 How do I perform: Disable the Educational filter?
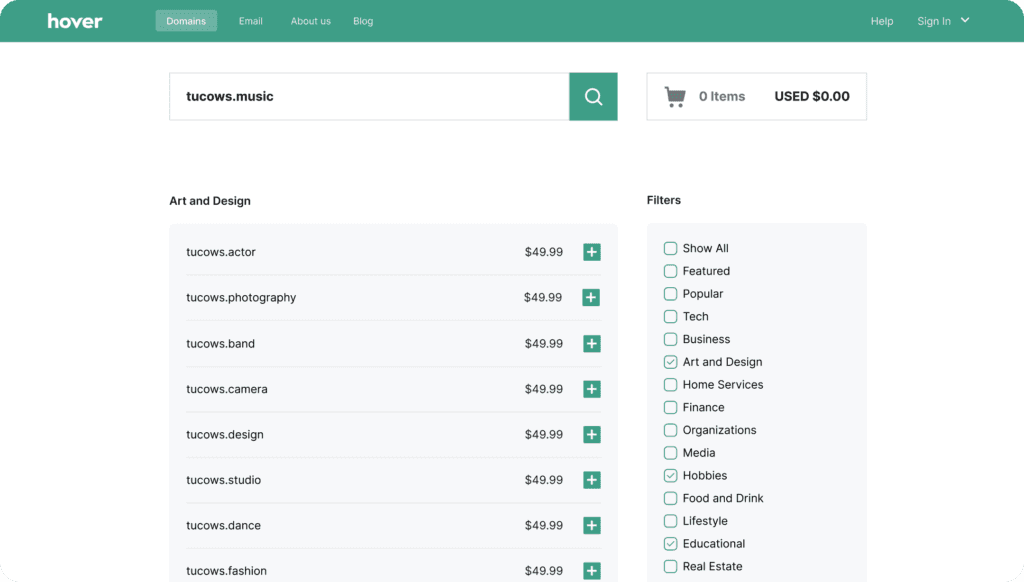670,543
